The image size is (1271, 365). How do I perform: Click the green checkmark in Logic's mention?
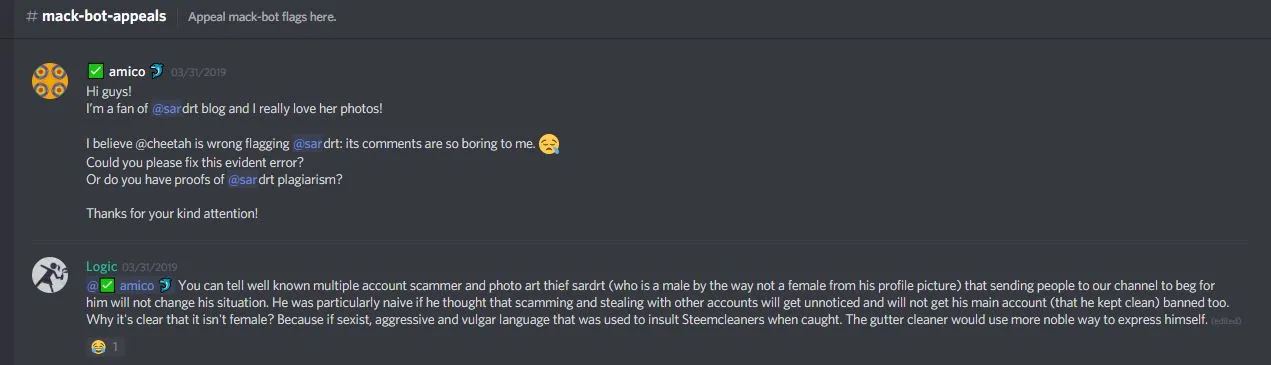108,286
